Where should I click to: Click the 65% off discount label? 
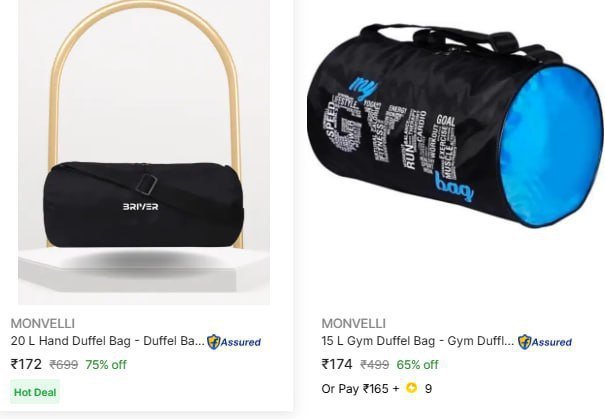pyautogui.click(x=417, y=365)
